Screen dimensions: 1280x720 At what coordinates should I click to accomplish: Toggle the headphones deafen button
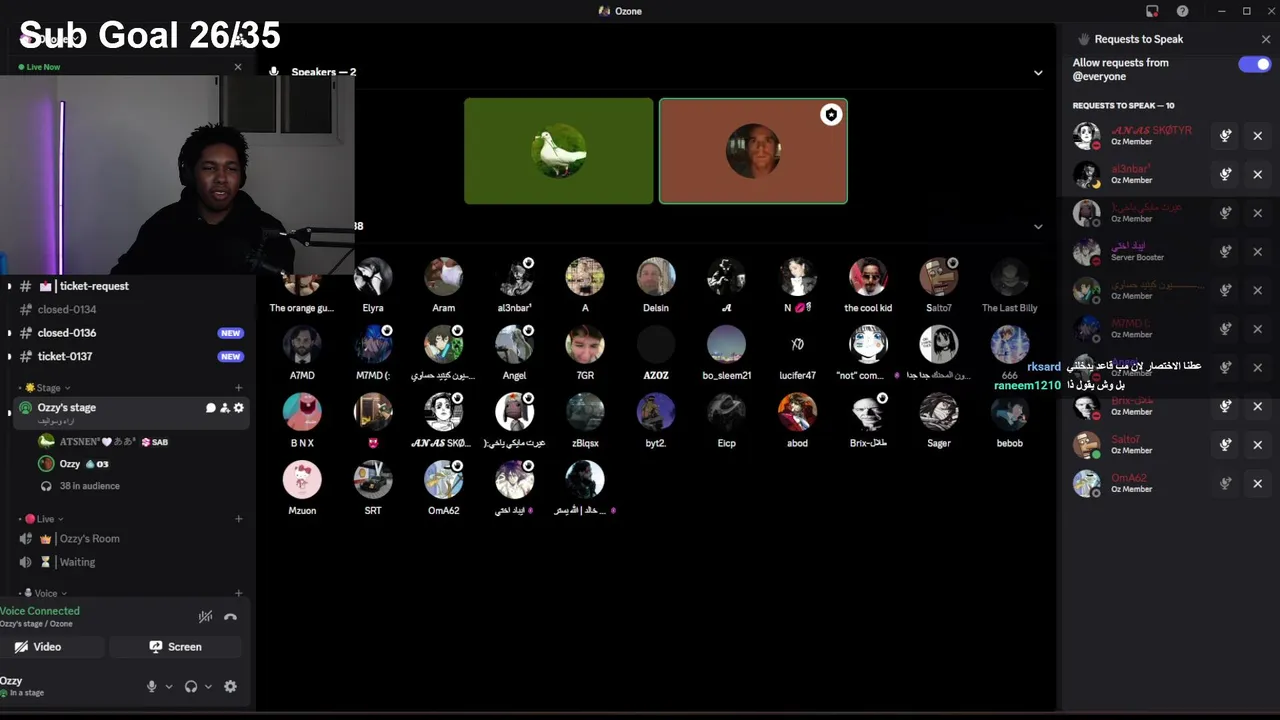tap(191, 686)
